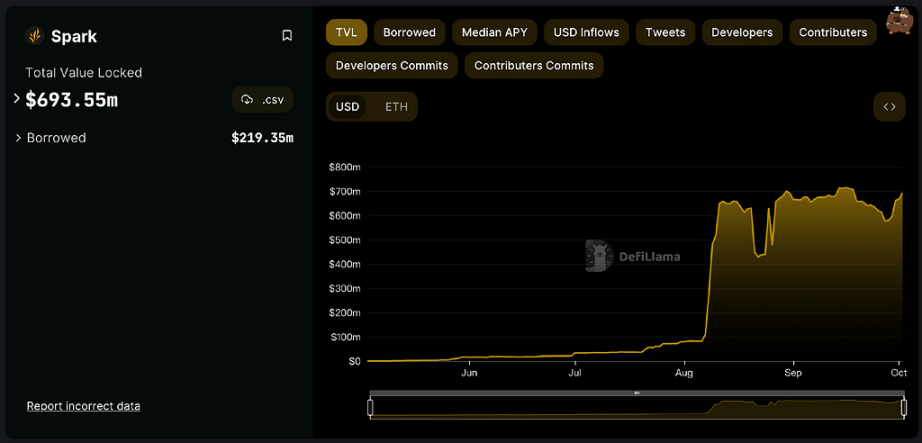Click the avatar icon at top right
Viewport: 922px width, 443px height.
tap(899, 21)
